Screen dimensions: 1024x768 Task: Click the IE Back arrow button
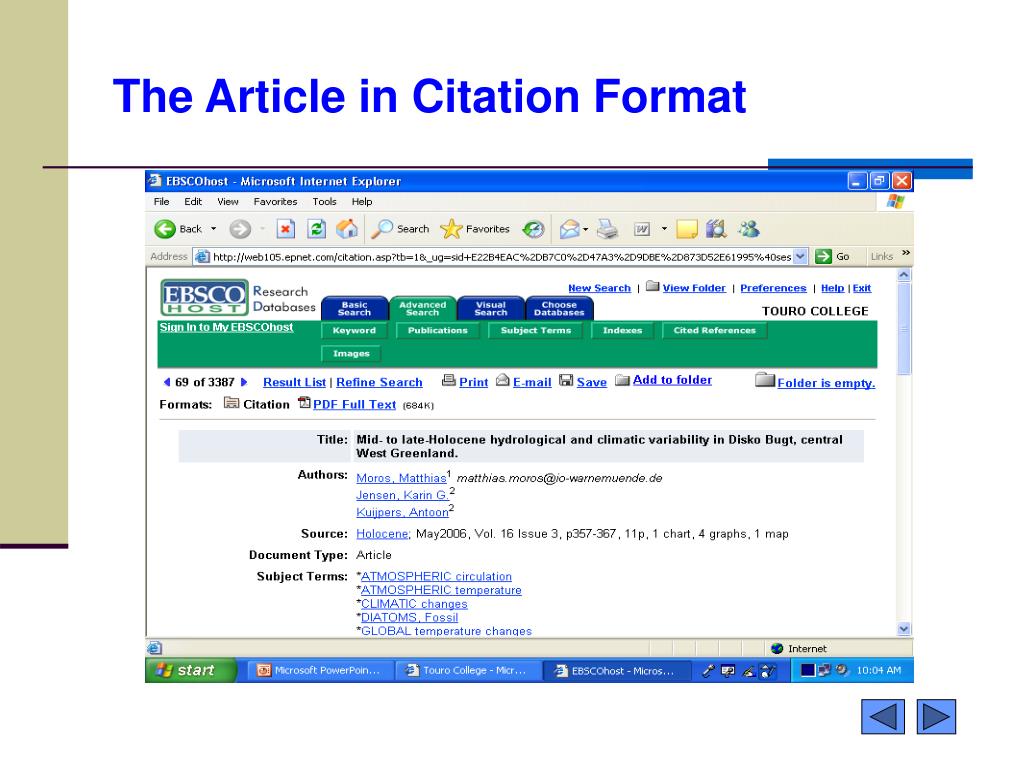(165, 229)
